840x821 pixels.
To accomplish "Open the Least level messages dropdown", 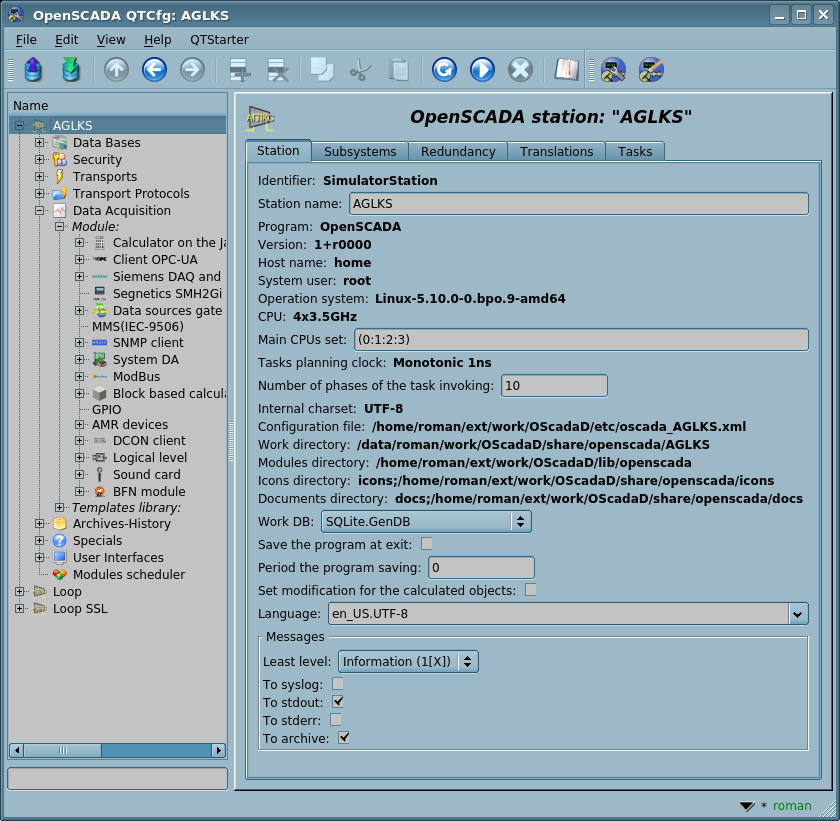I will pos(408,662).
